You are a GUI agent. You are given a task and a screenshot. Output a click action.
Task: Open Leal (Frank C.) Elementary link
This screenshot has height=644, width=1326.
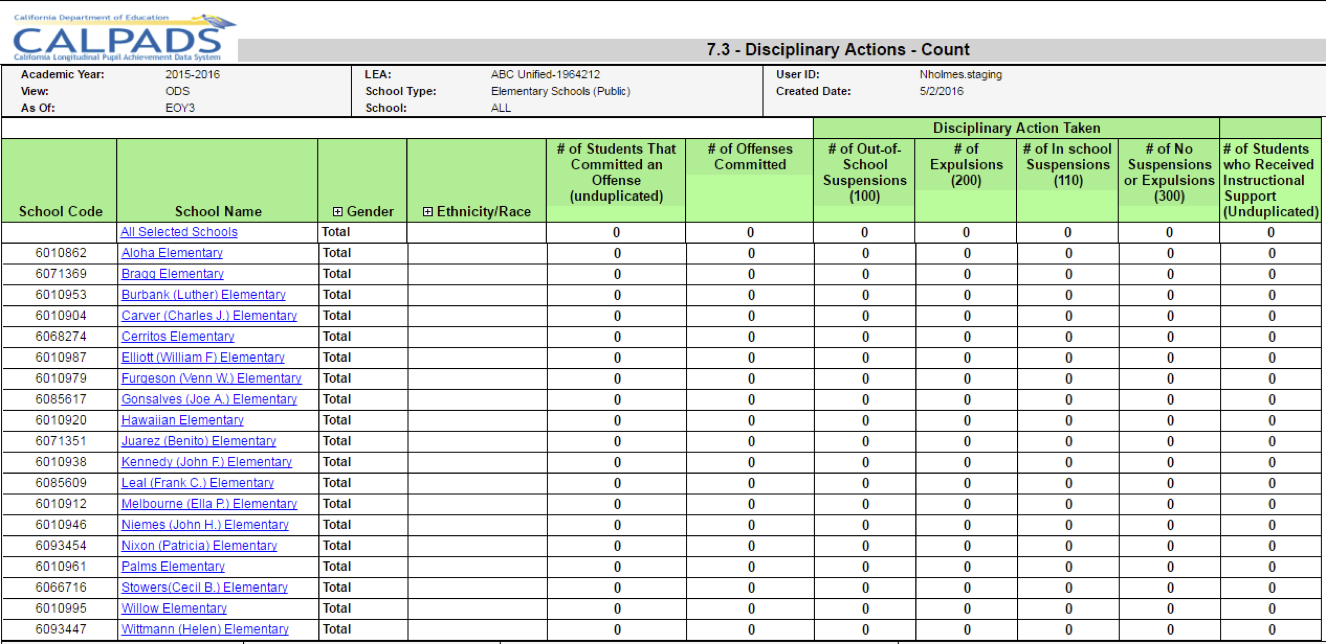pos(197,483)
